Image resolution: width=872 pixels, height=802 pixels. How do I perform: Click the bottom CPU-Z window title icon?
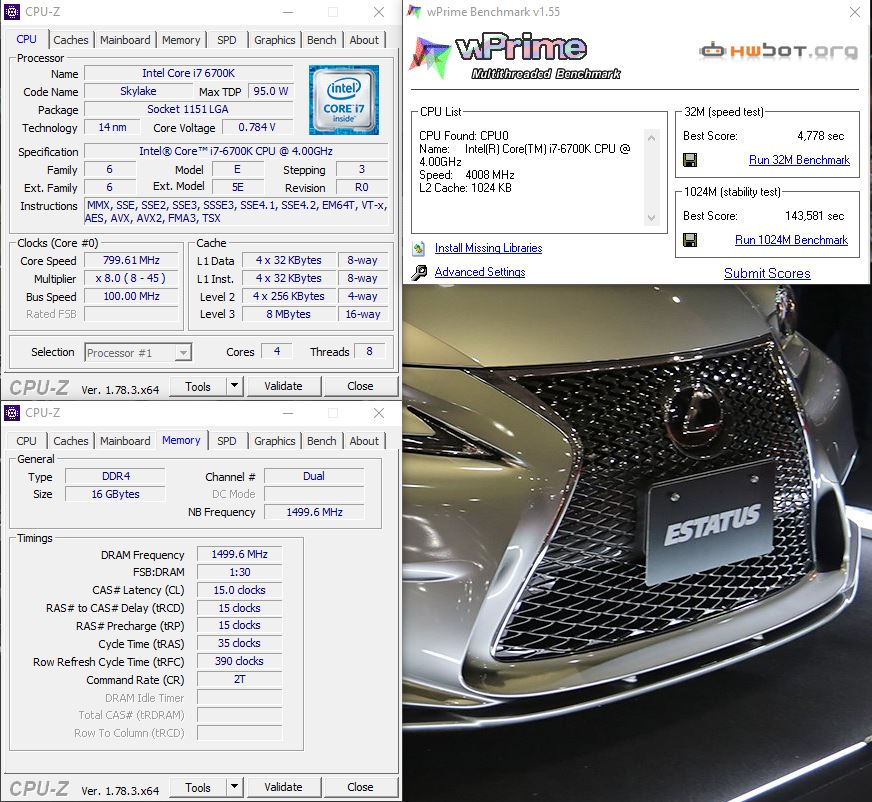(12, 413)
